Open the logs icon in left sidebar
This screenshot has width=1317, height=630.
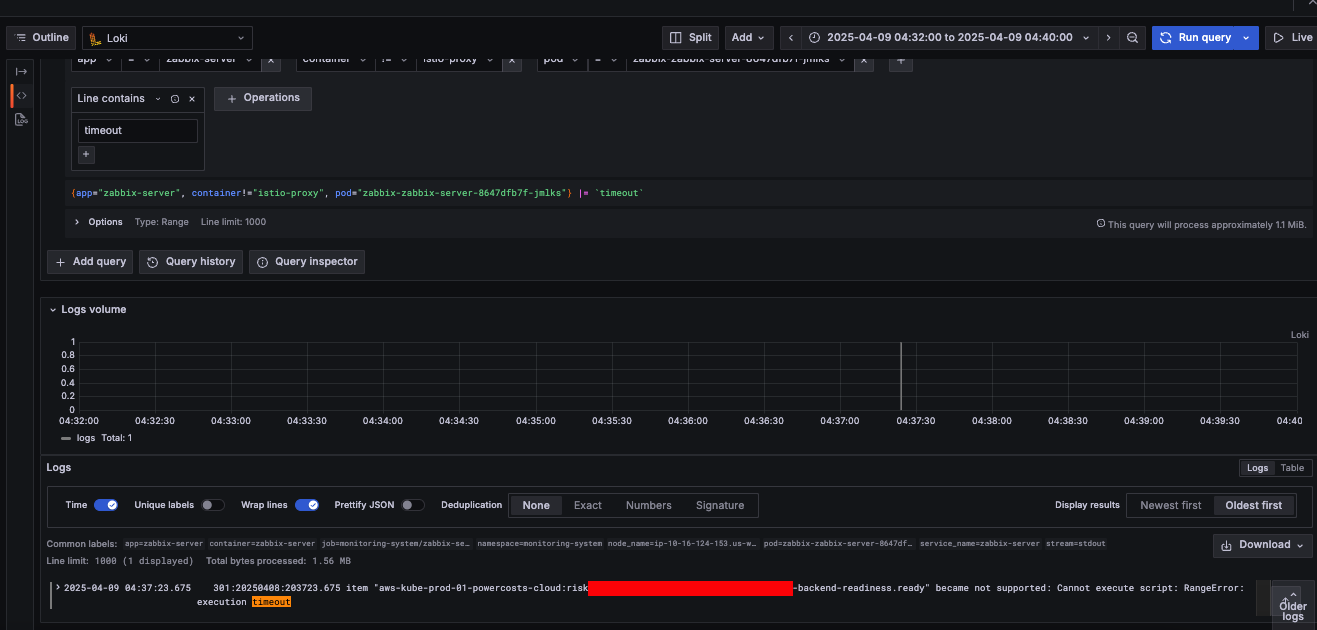(x=20, y=120)
